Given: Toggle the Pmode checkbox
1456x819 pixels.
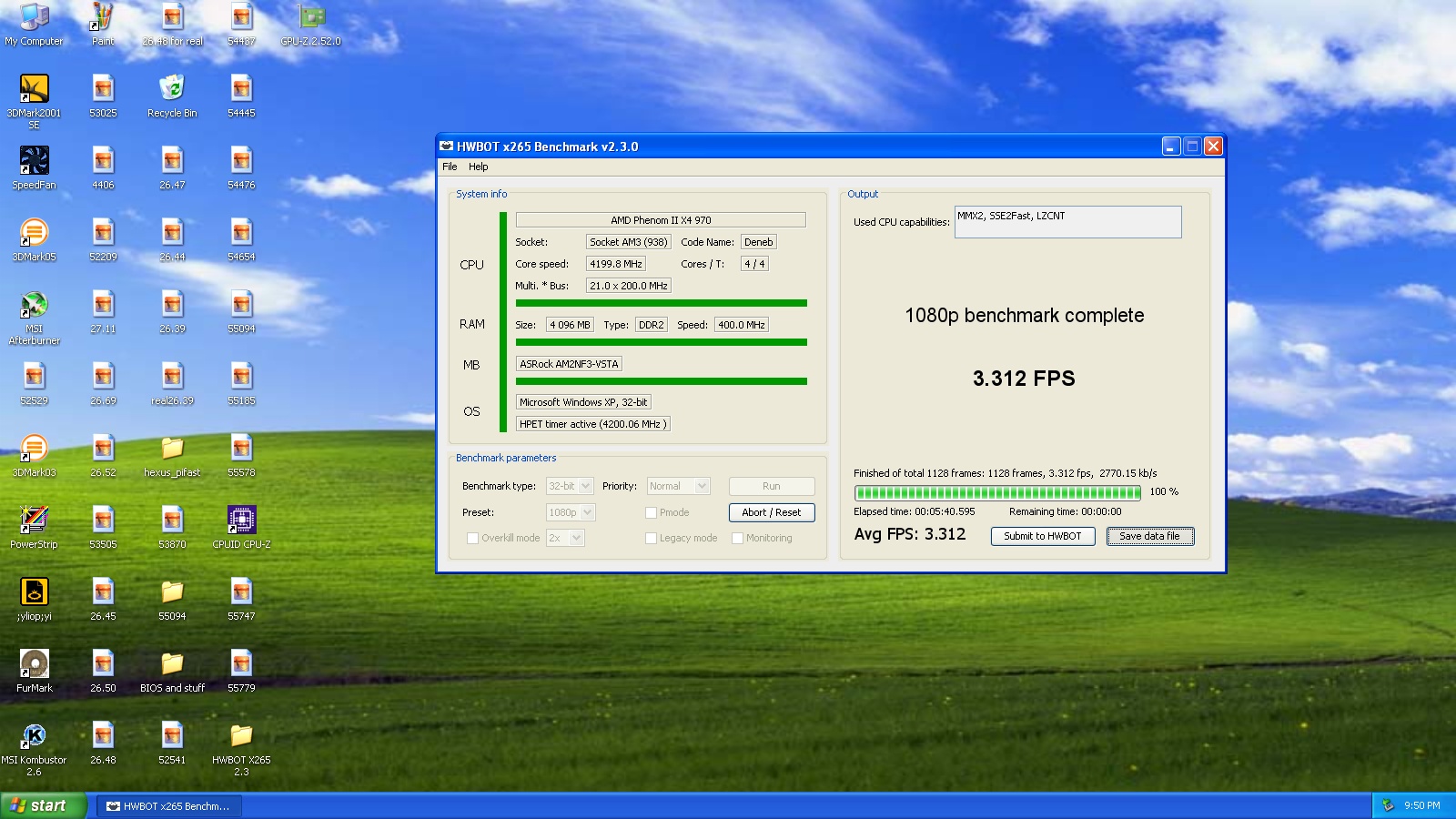Looking at the screenshot, I should coord(651,512).
